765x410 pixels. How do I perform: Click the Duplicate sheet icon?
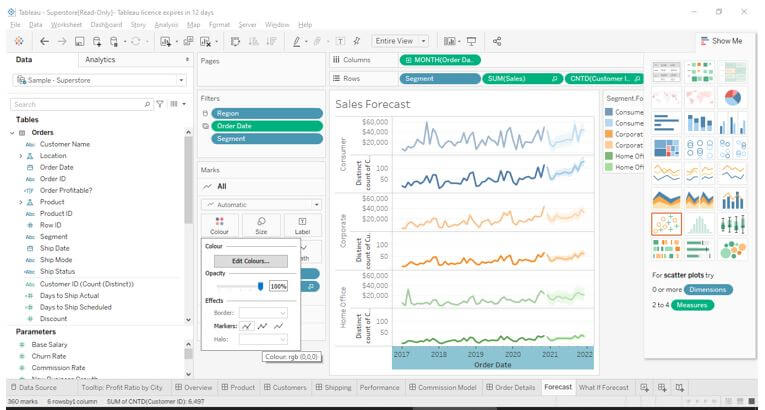point(188,41)
